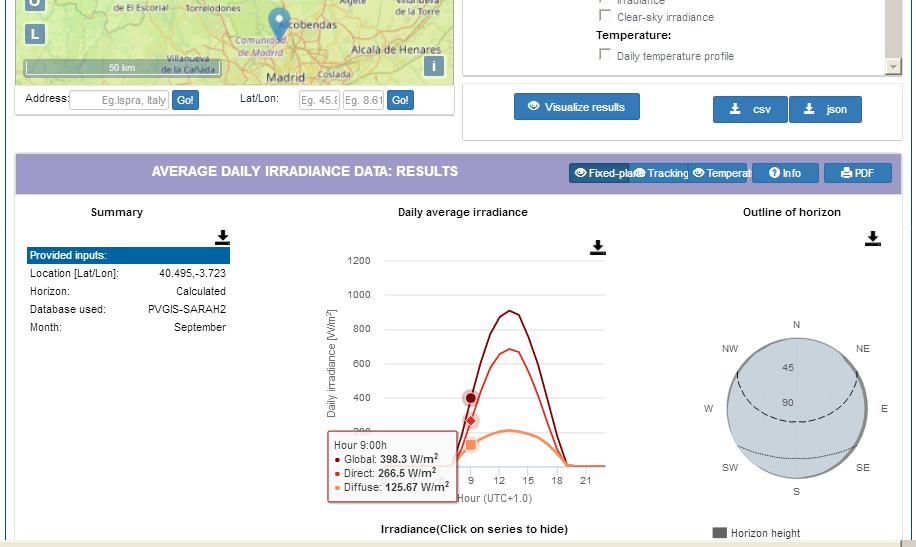The image size is (916, 547).
Task: Click 'Irradiance(Click on series to hide)' legend title
Action: (474, 529)
